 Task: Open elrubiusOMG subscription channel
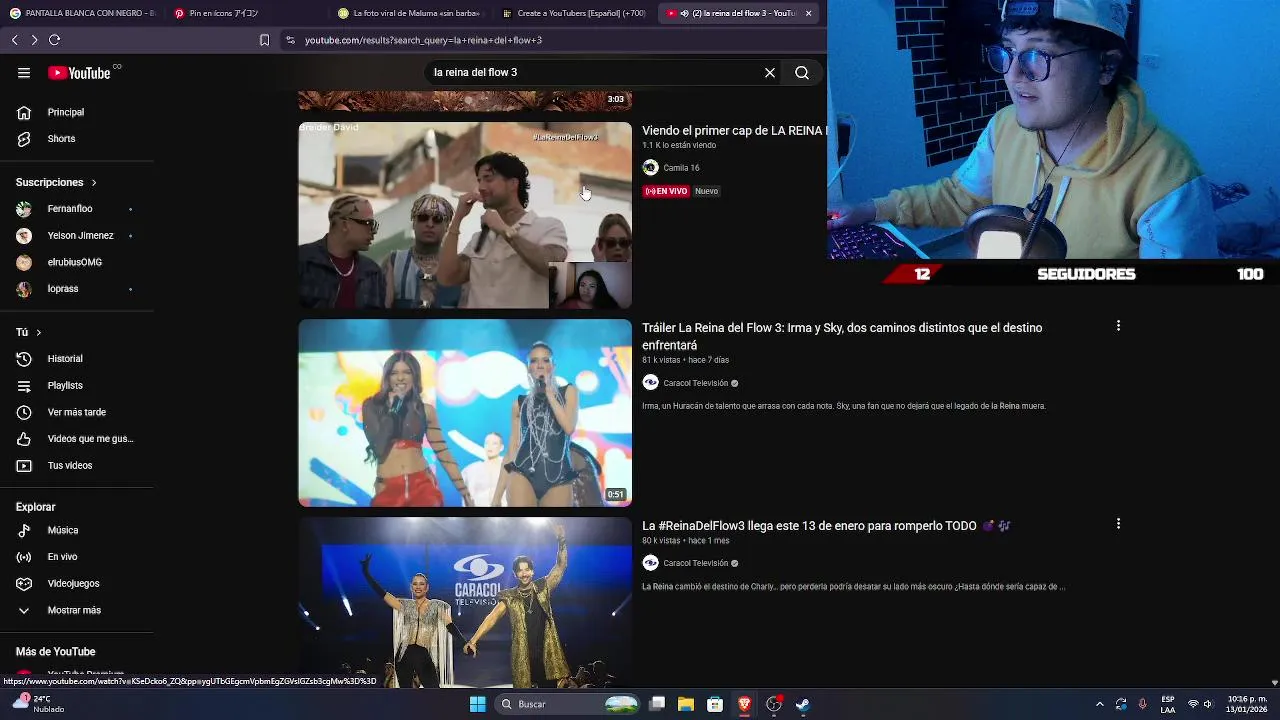76,262
